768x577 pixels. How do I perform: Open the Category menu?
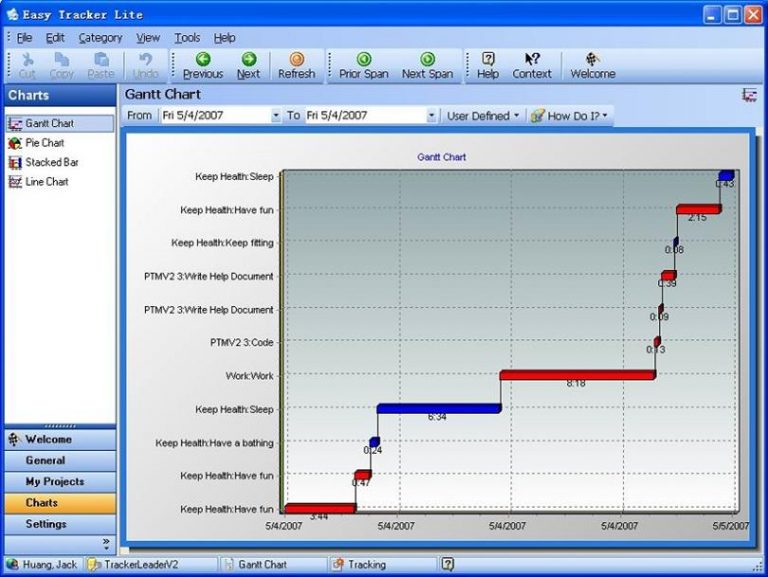pyautogui.click(x=100, y=38)
